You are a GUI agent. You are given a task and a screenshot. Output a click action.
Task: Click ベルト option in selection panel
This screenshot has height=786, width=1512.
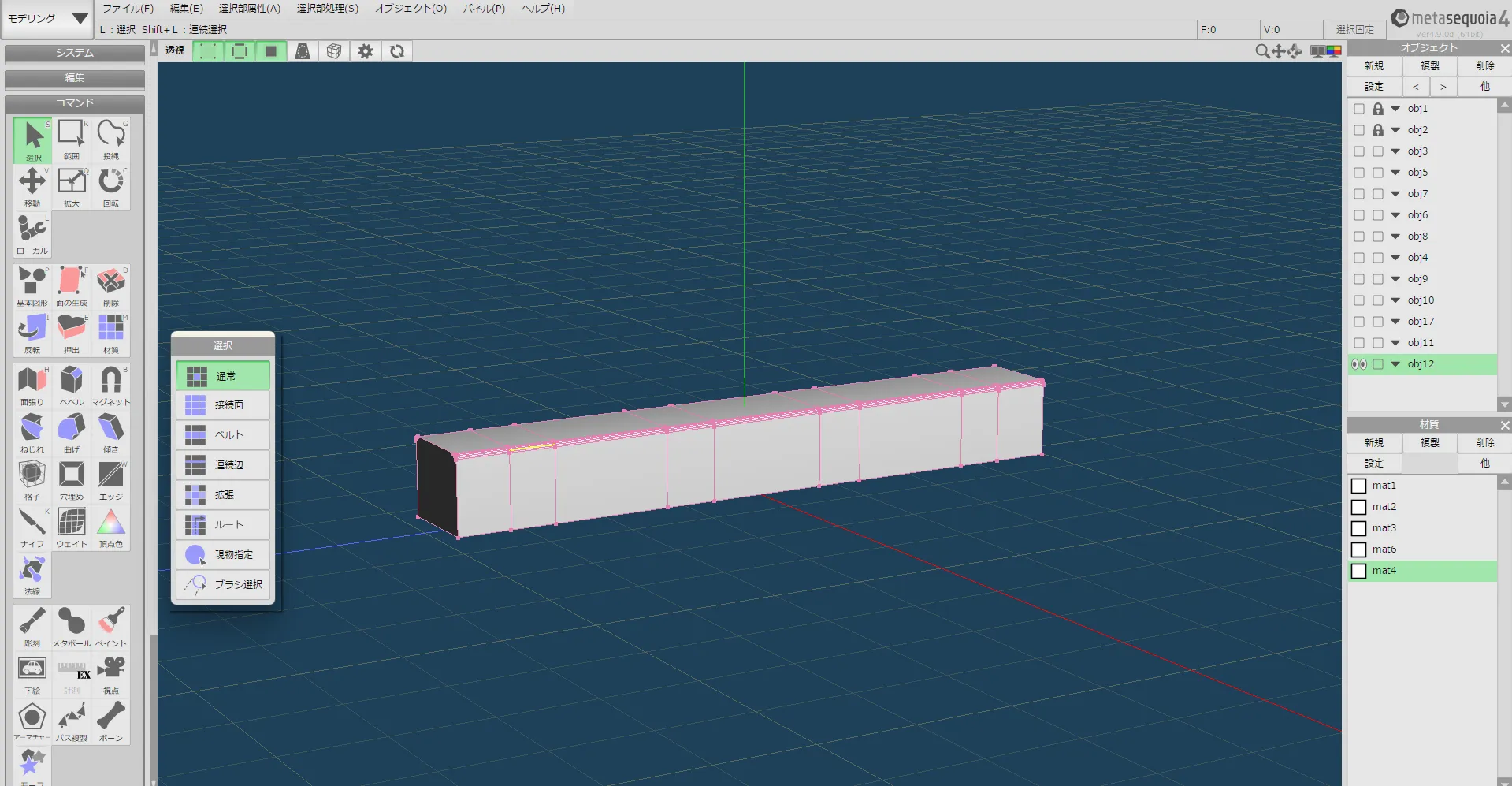224,435
